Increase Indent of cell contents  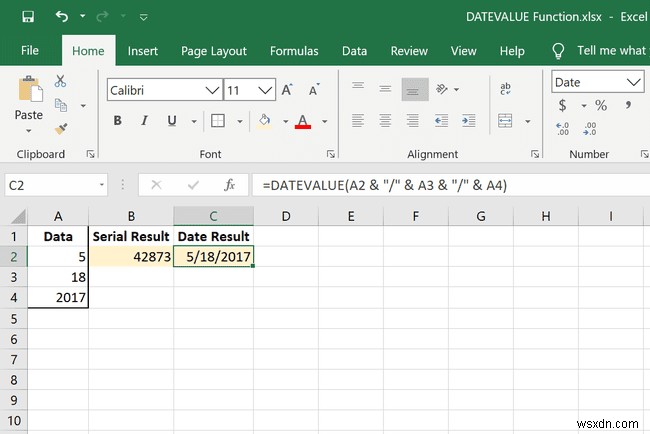469,121
